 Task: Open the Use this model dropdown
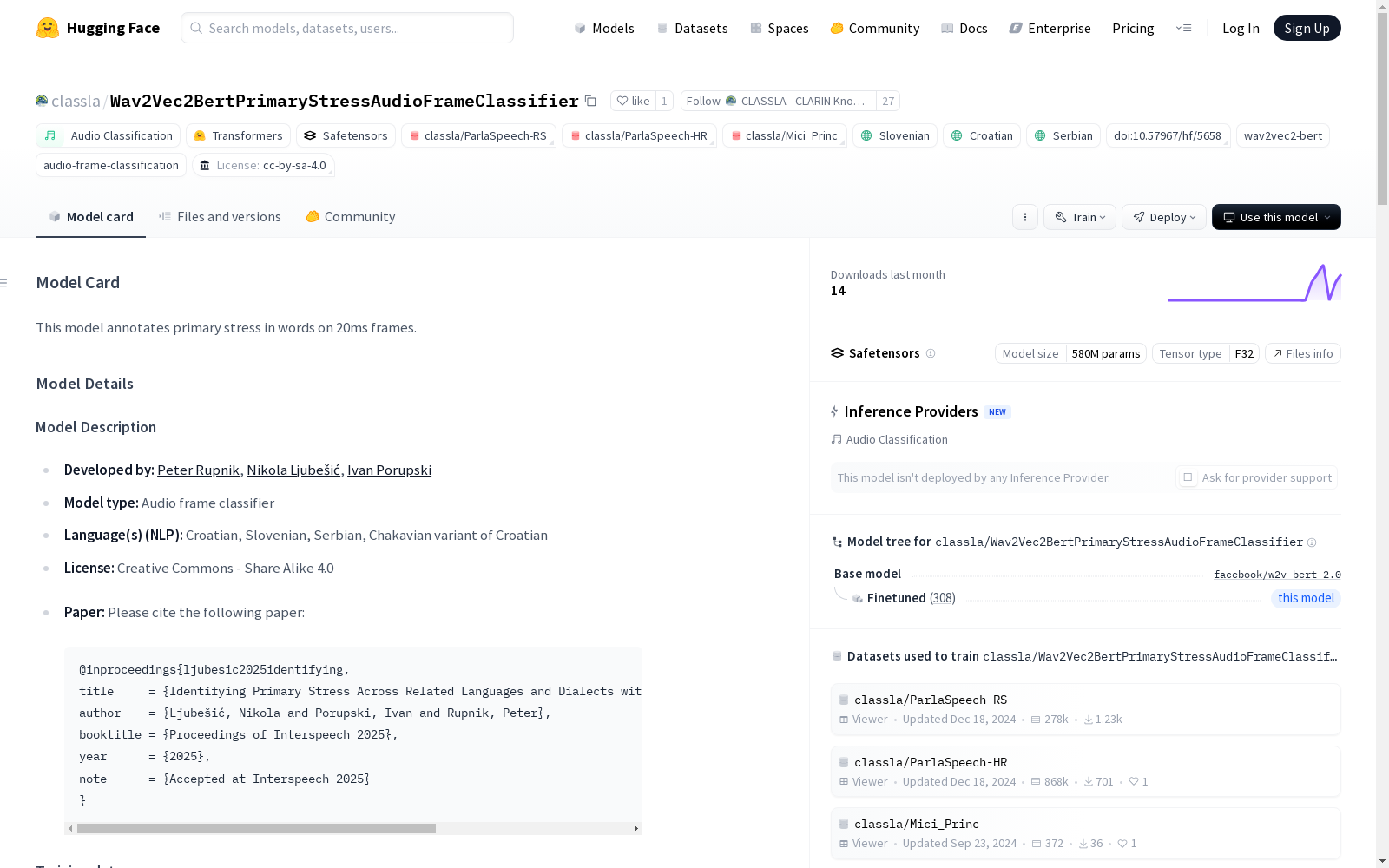coord(1276,217)
